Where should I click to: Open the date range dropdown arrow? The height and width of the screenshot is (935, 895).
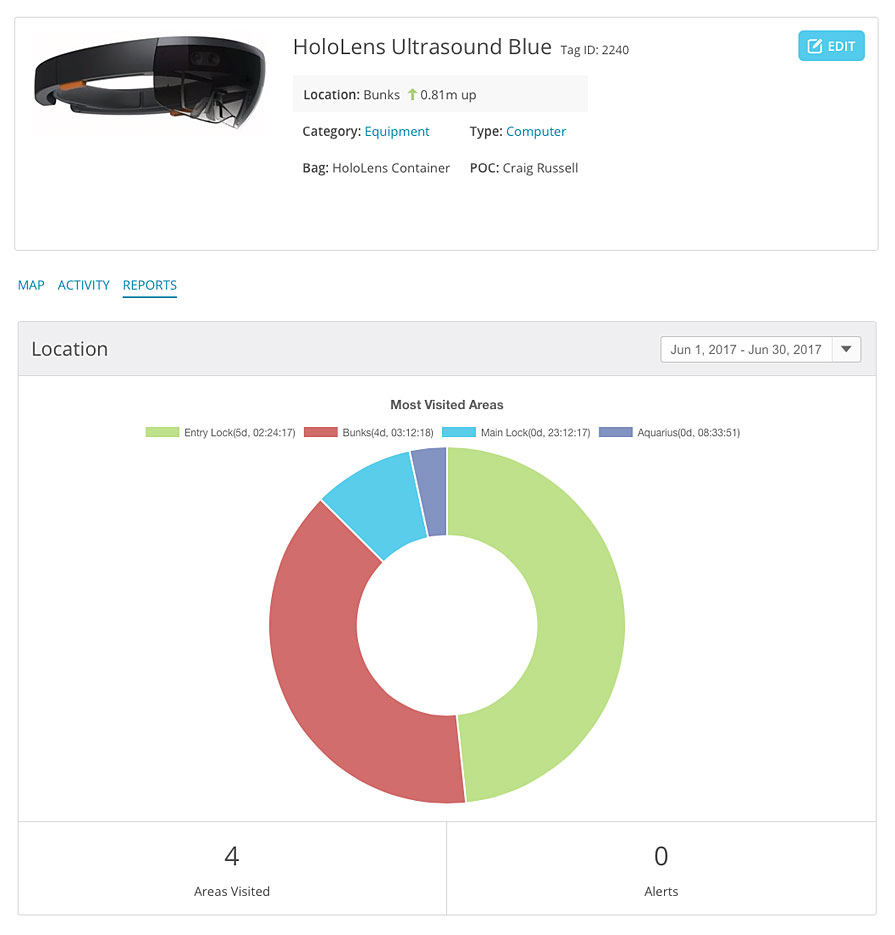click(x=846, y=349)
